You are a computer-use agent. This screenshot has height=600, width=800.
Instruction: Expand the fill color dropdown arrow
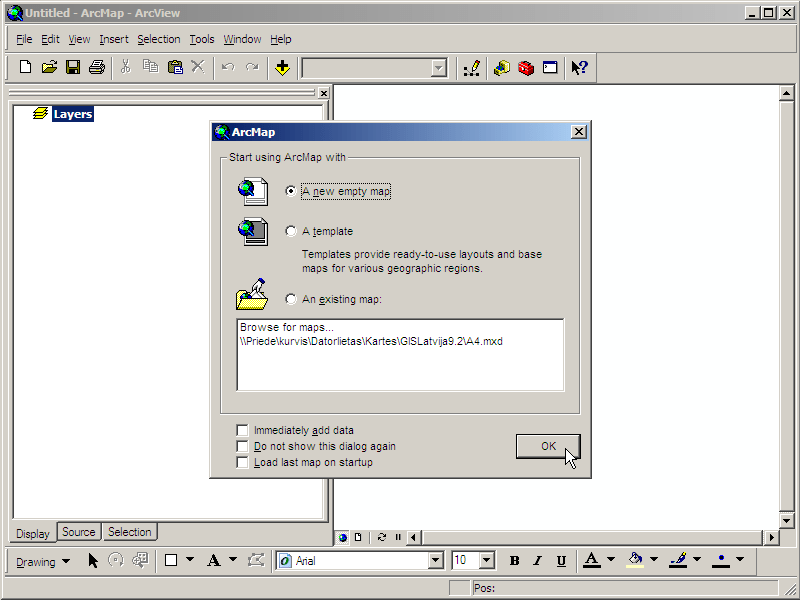[x=654, y=560]
